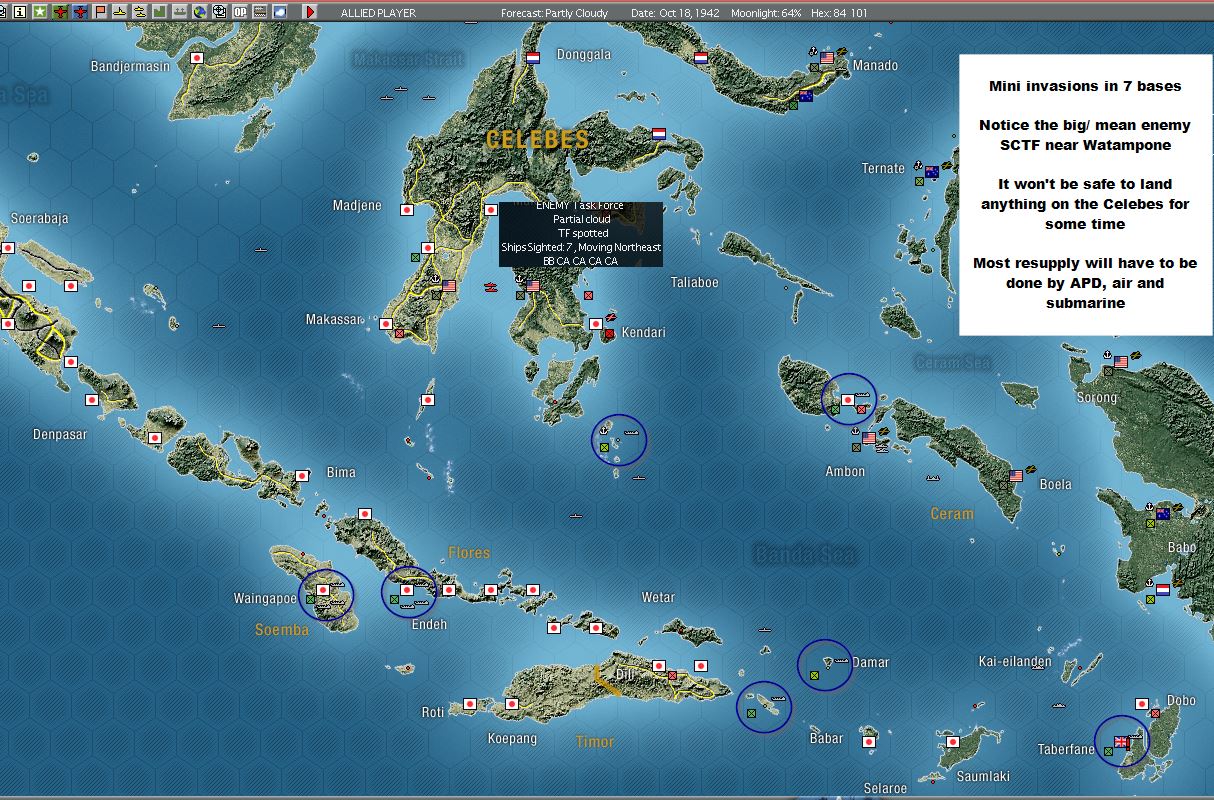Image resolution: width=1214 pixels, height=800 pixels.
Task: Click the list/report toolbar icon beside OP
Action: 260,11
